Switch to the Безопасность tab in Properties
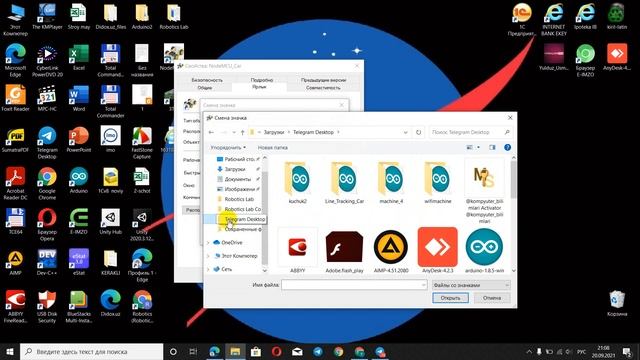This screenshot has height=360, width=640. [207, 80]
